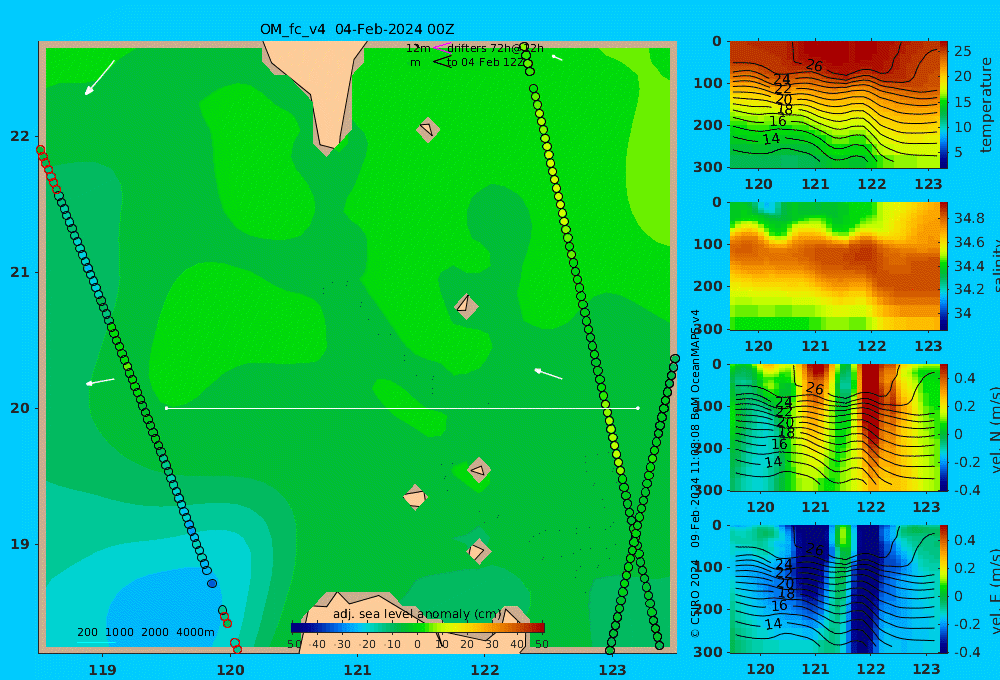The width and height of the screenshot is (1000, 680).
Task: Click the 'adj. sea level anomaly (cm)' label
Action: tap(417, 614)
